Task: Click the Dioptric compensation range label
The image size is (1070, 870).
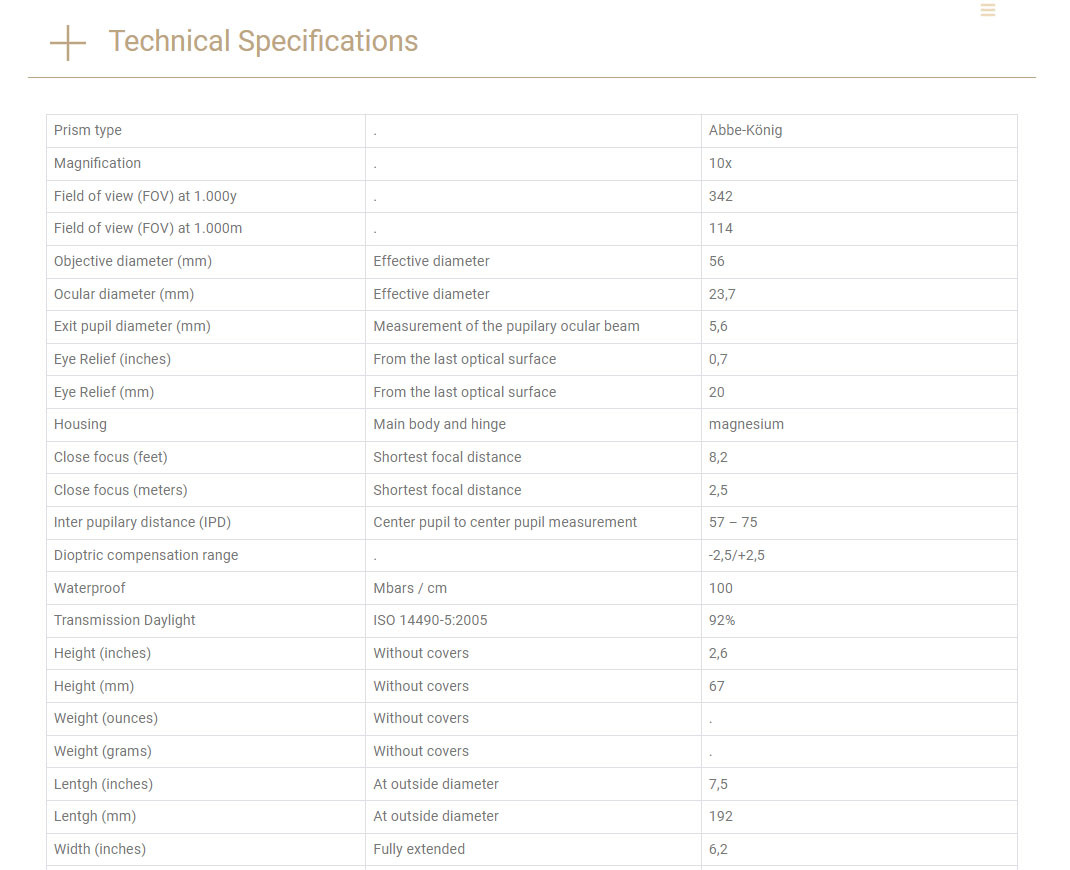Action: tap(146, 555)
